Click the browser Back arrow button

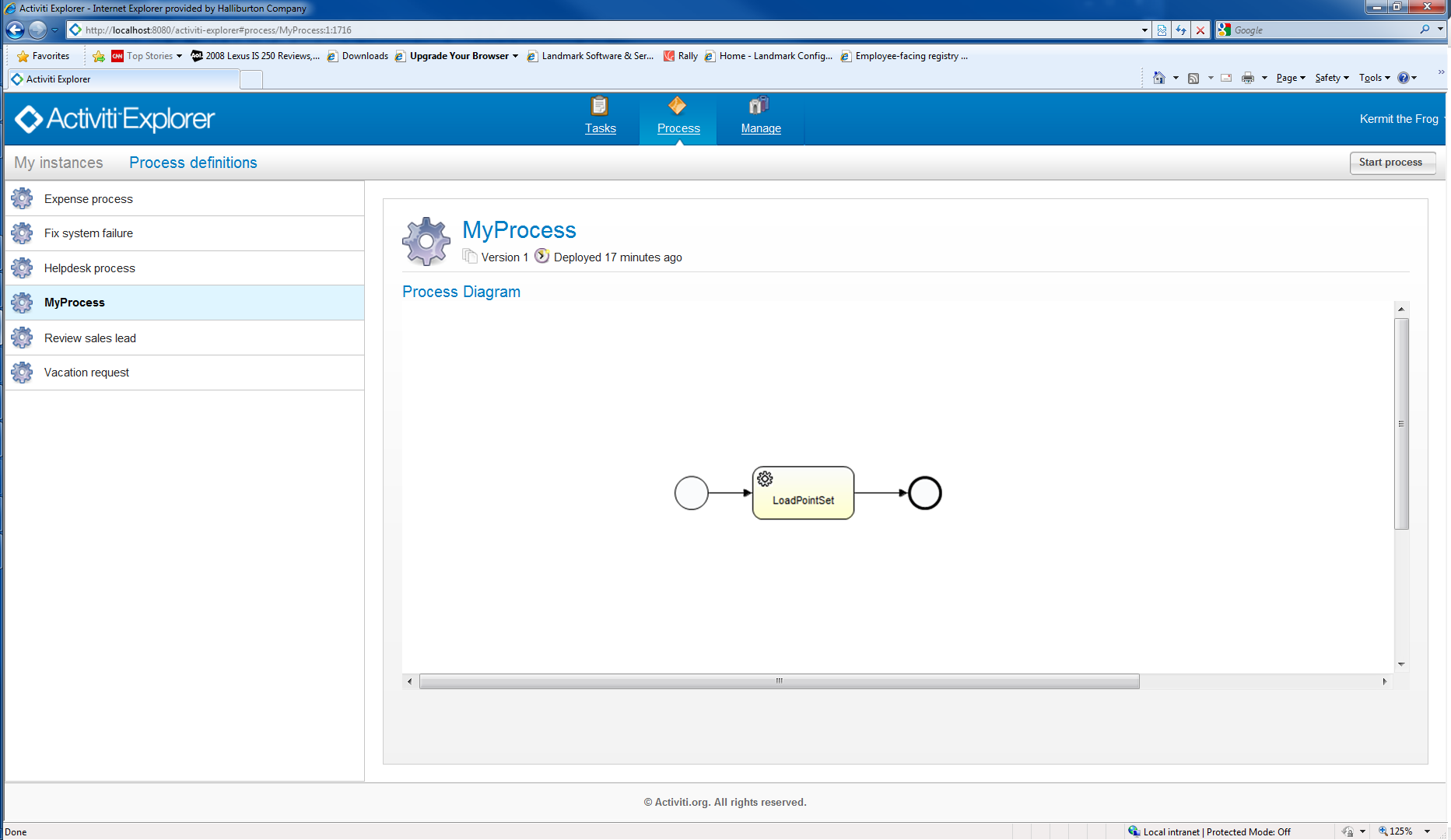coord(15,30)
